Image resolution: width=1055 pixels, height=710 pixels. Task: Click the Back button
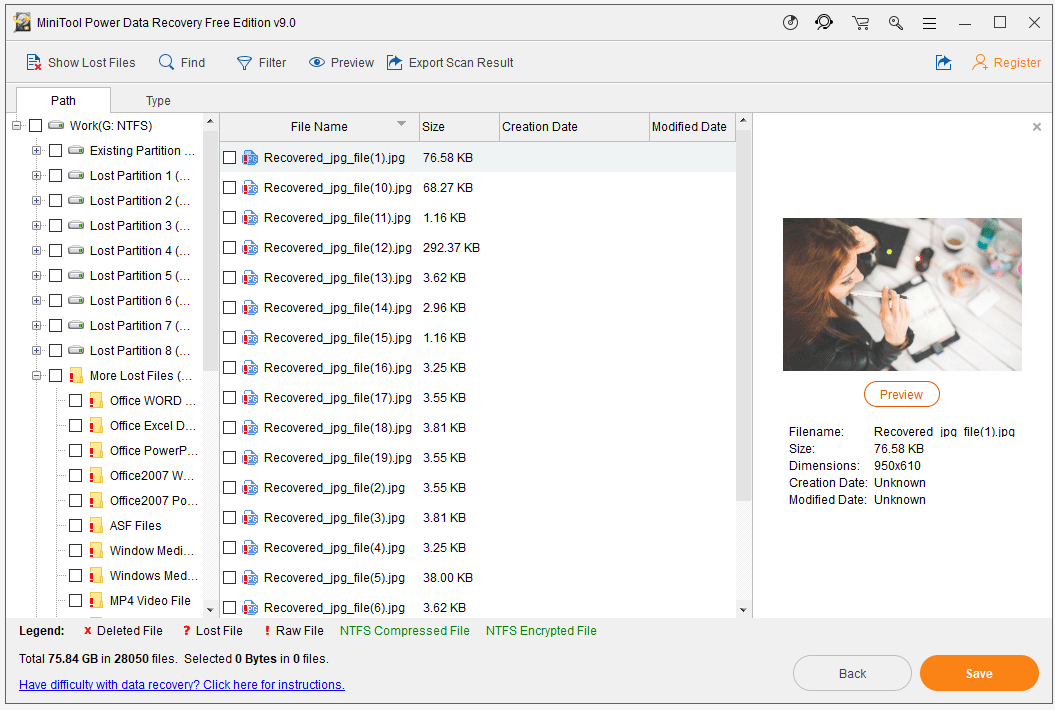(x=852, y=673)
